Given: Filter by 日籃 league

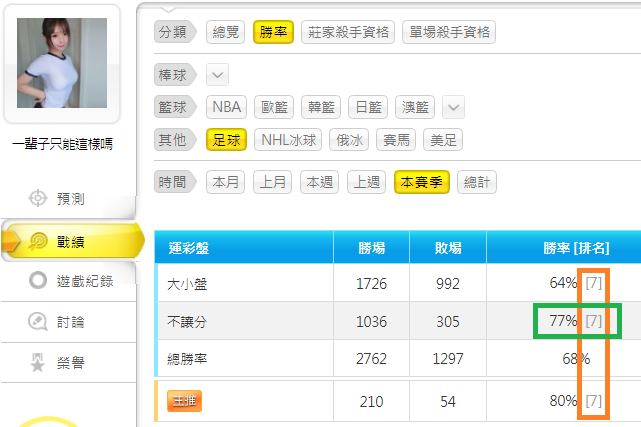Looking at the screenshot, I should point(368,107).
